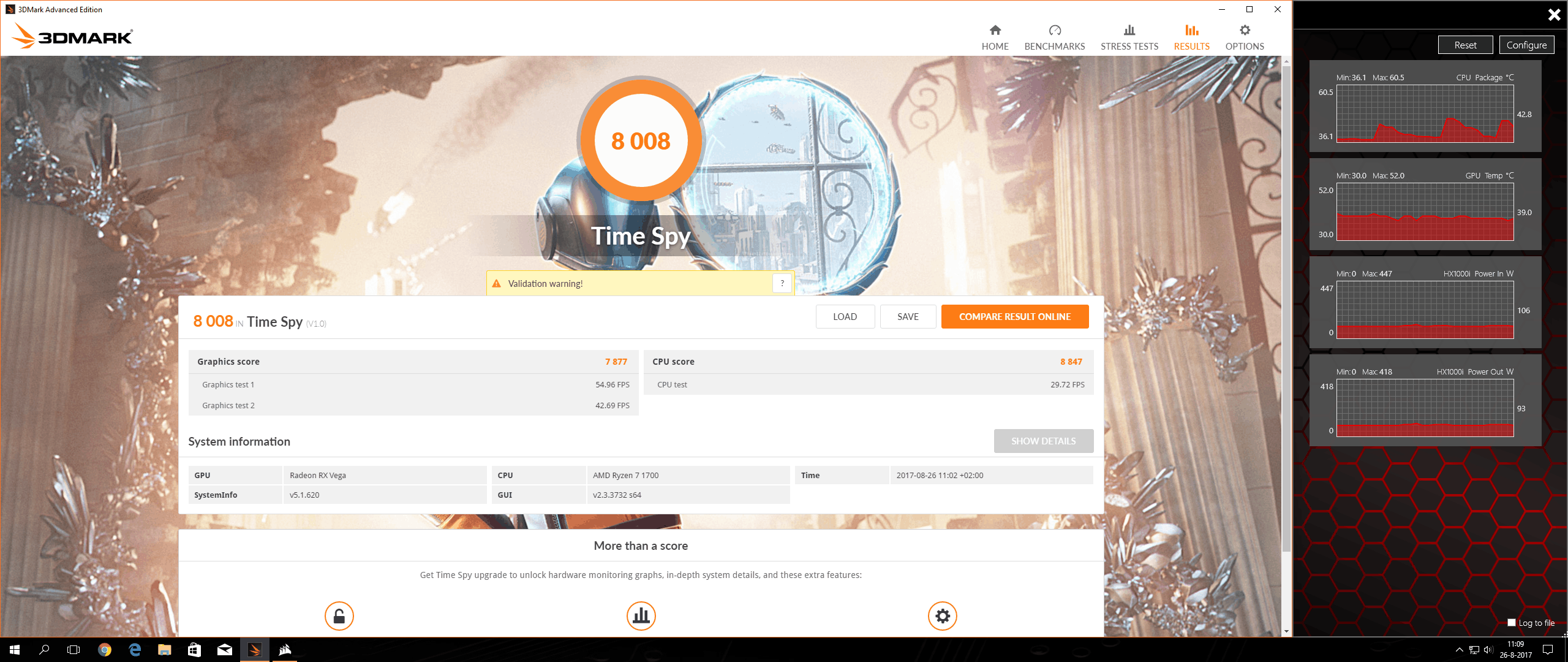Click Configure in the monitoring panel

(1526, 45)
